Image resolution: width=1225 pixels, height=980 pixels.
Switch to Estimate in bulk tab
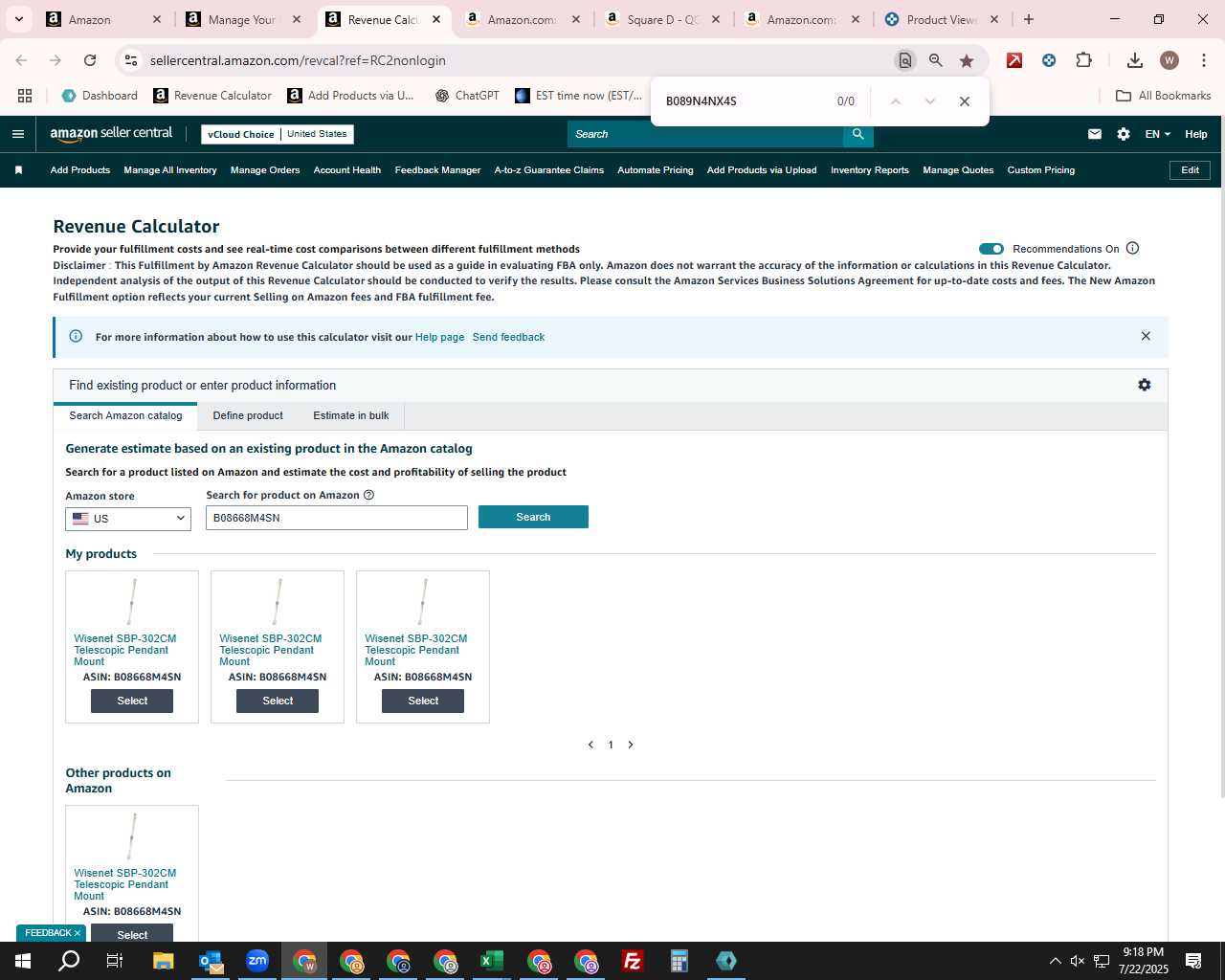tap(351, 415)
